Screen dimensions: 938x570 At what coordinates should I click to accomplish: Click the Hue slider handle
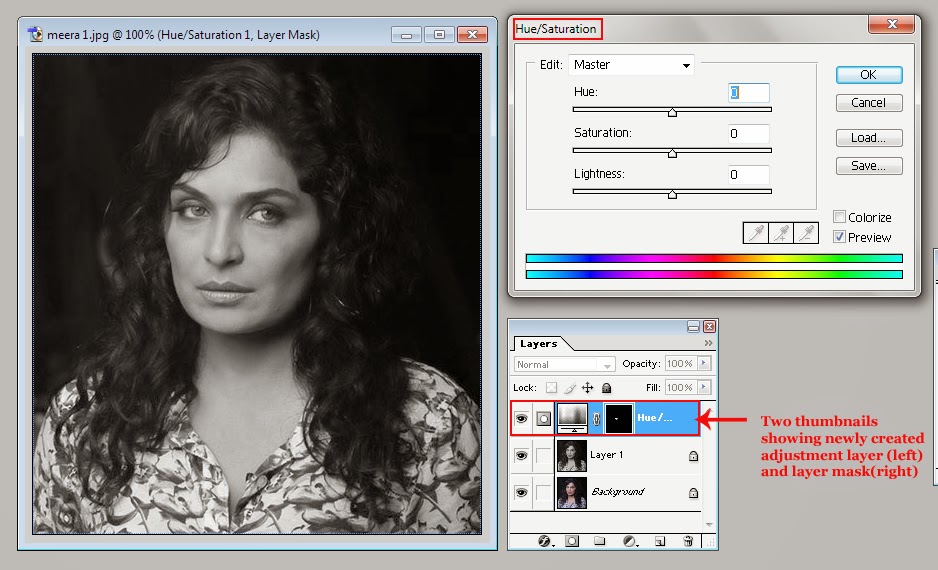[x=672, y=112]
